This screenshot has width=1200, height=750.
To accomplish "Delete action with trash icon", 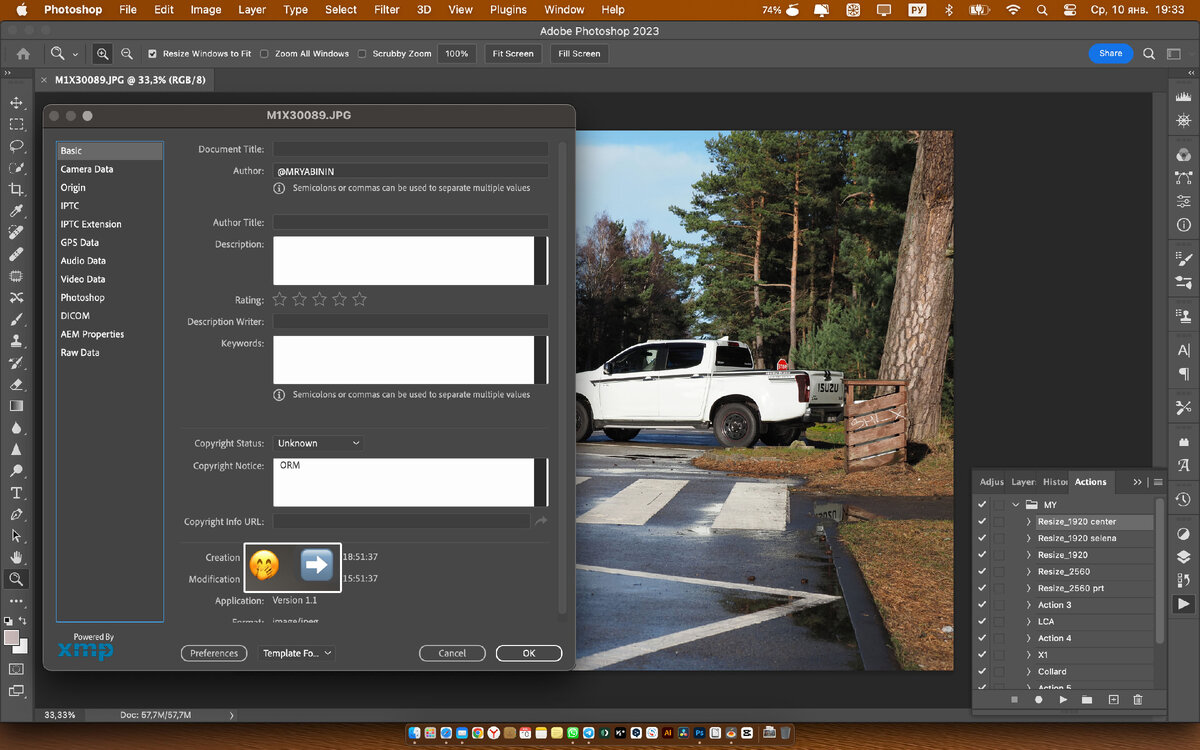I will (1137, 700).
